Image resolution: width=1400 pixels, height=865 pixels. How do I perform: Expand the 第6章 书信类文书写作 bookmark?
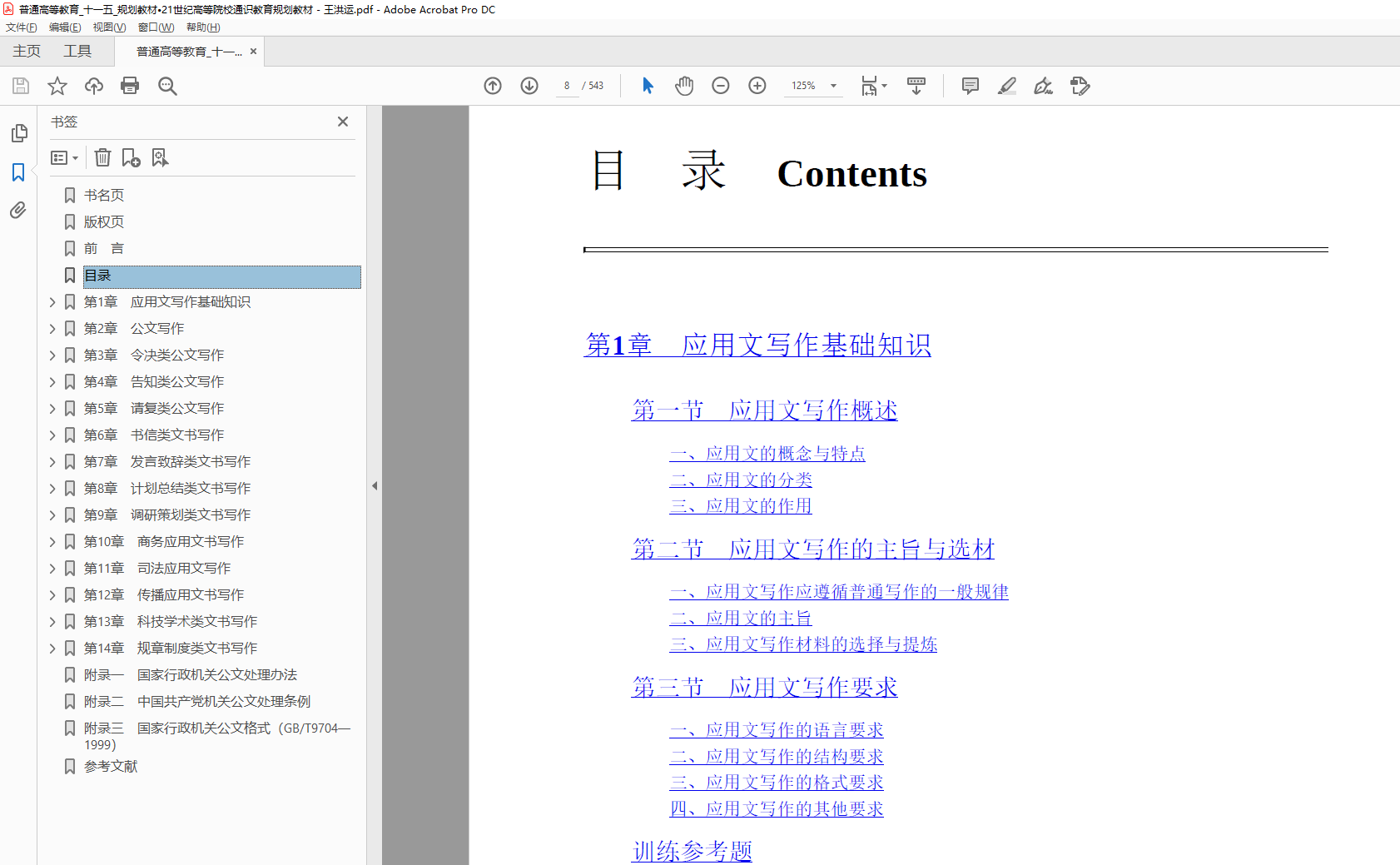click(52, 435)
